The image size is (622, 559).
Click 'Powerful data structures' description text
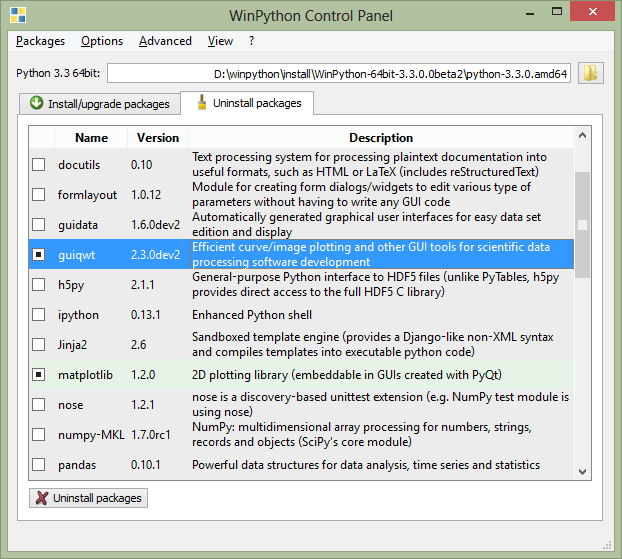(366, 465)
